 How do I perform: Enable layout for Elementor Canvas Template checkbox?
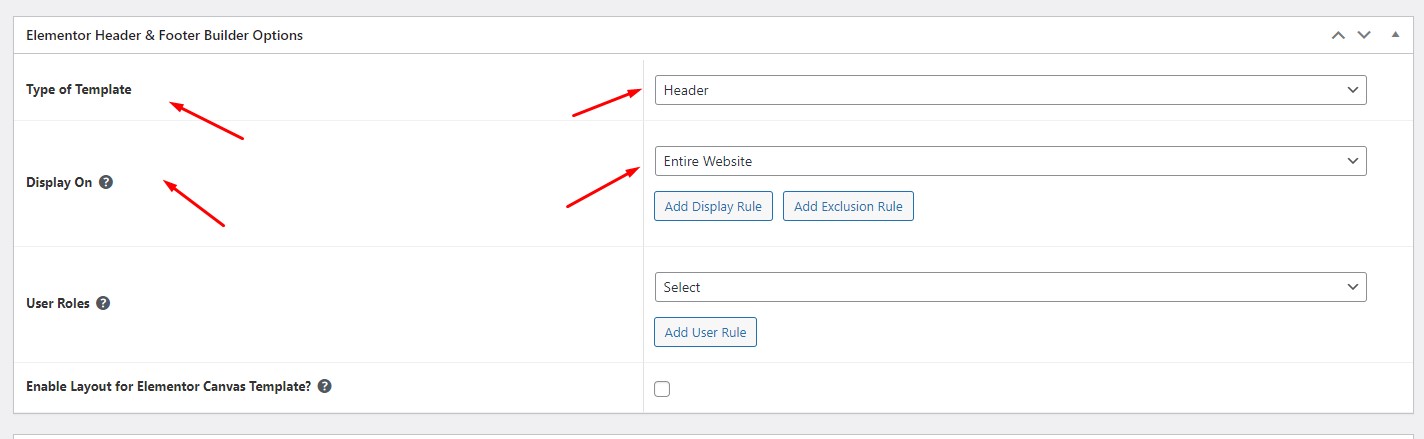coord(662,389)
